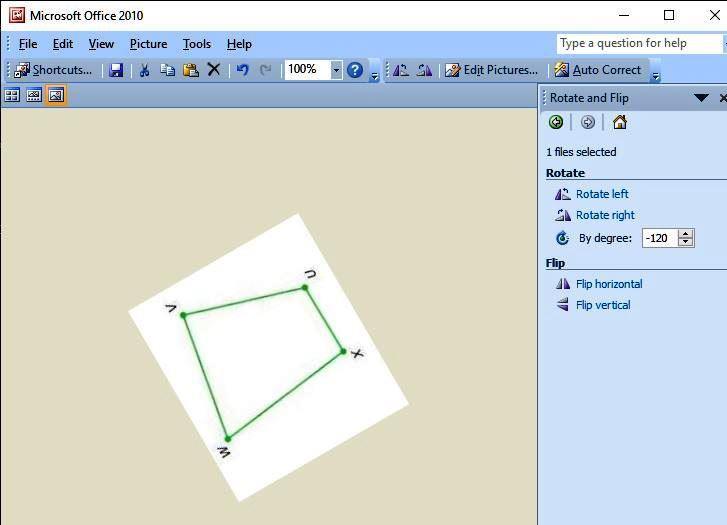Click the blue Help question mark icon
The image size is (727, 525).
click(355, 70)
